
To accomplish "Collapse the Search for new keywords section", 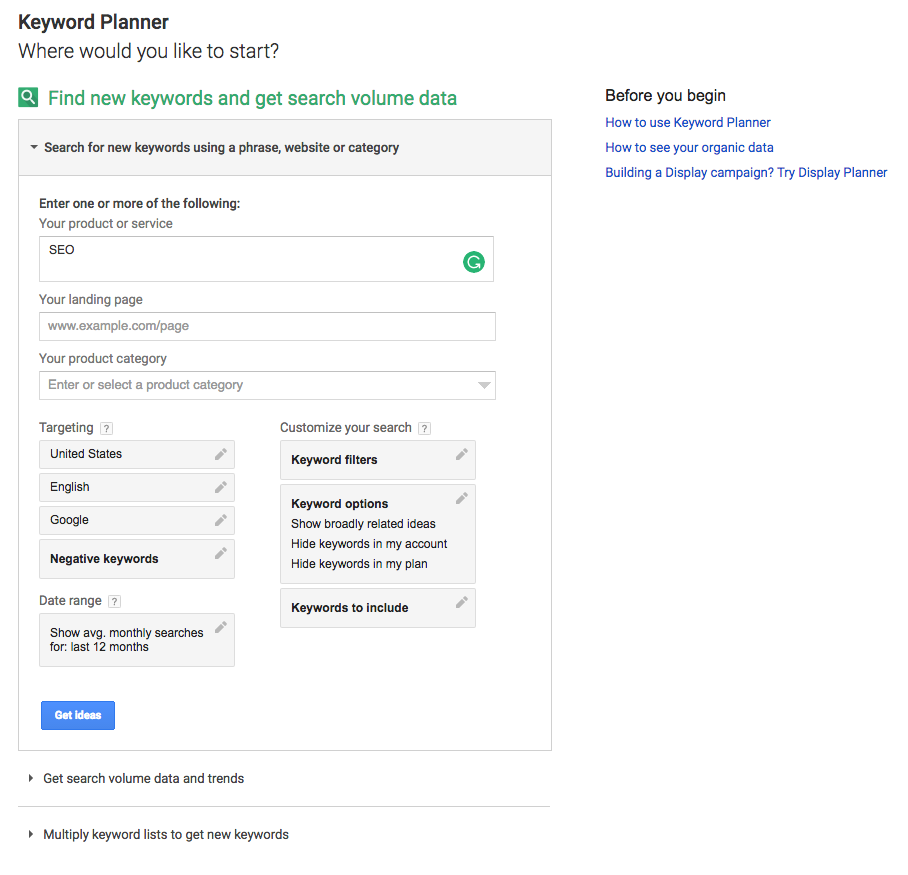I will 34,146.
